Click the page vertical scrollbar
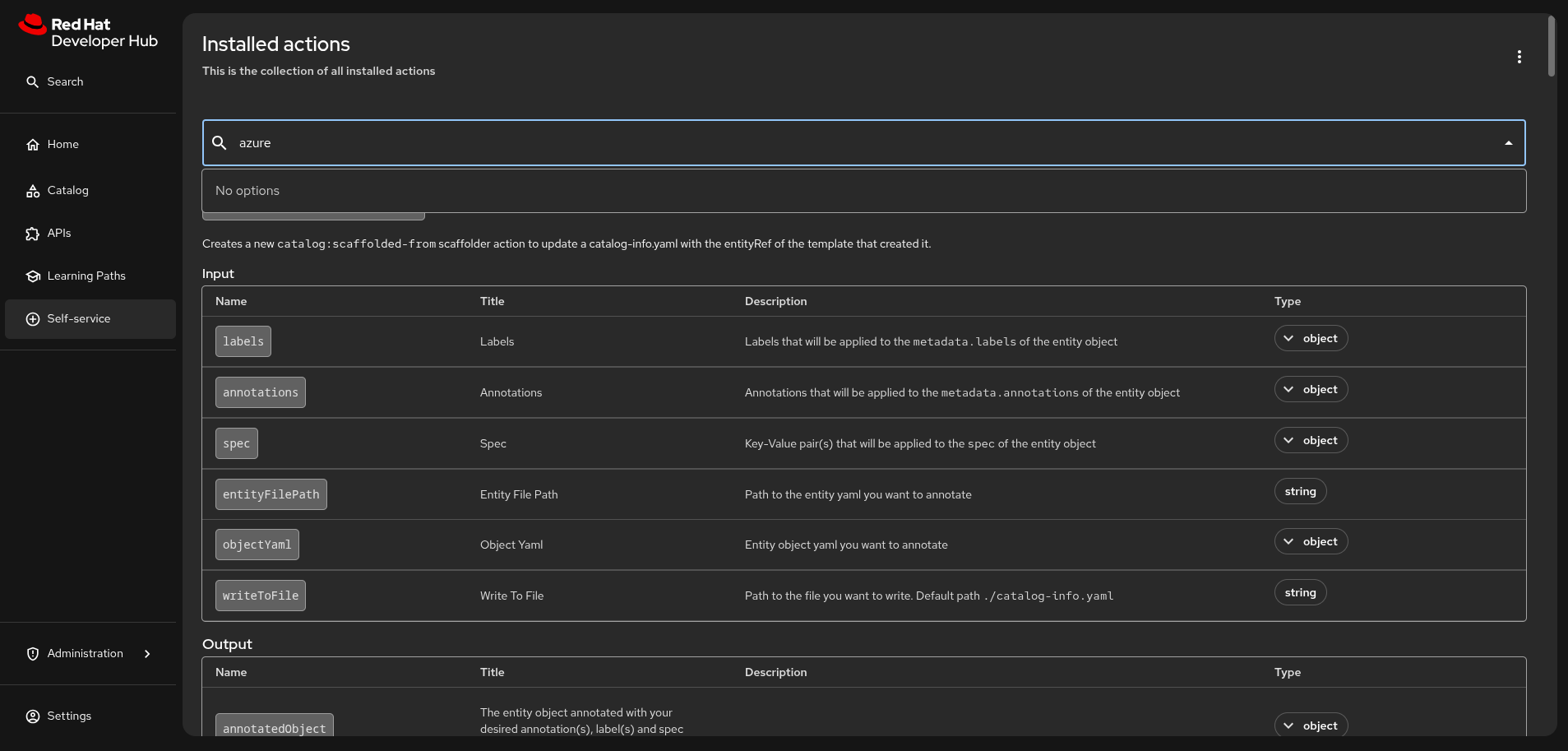Image resolution: width=1568 pixels, height=751 pixels. [x=1551, y=46]
